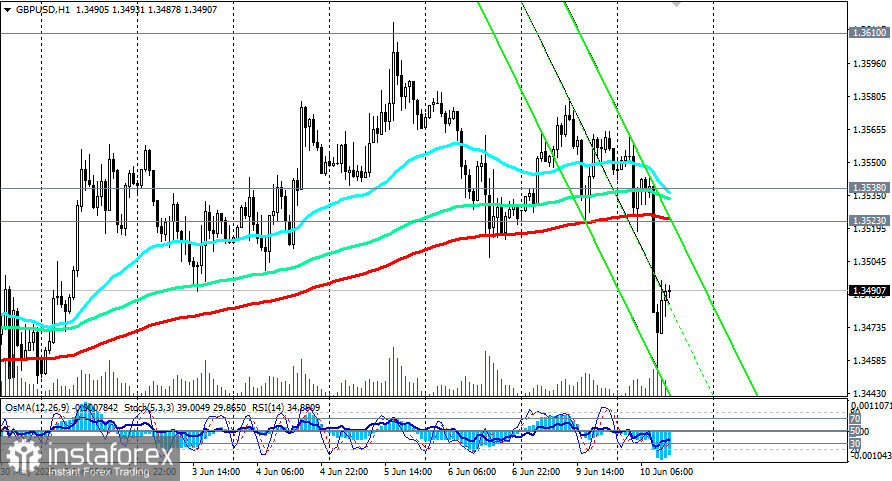Click the 6 Jun 06:00 time label

pos(472,472)
